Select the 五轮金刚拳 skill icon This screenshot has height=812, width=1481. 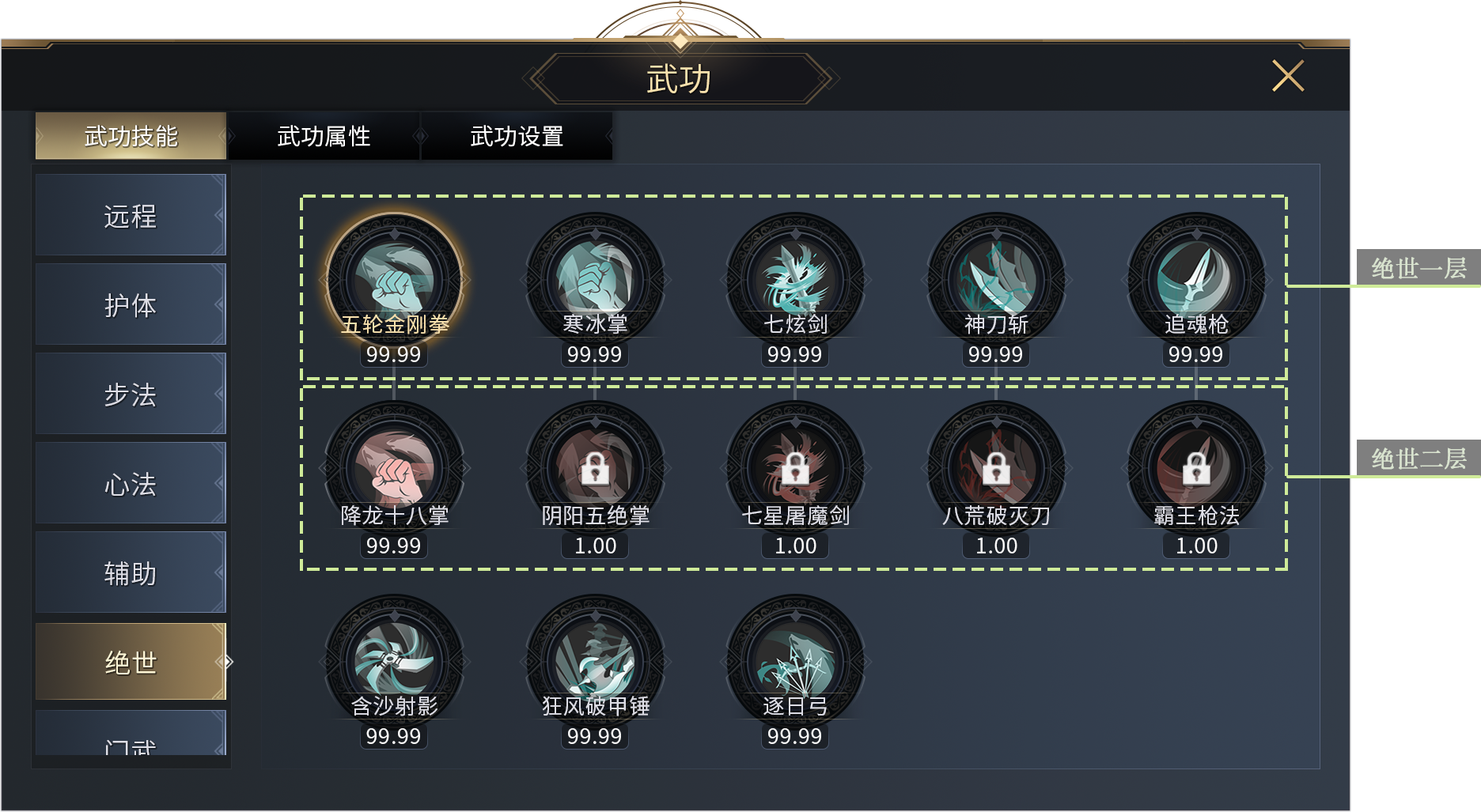(x=394, y=280)
